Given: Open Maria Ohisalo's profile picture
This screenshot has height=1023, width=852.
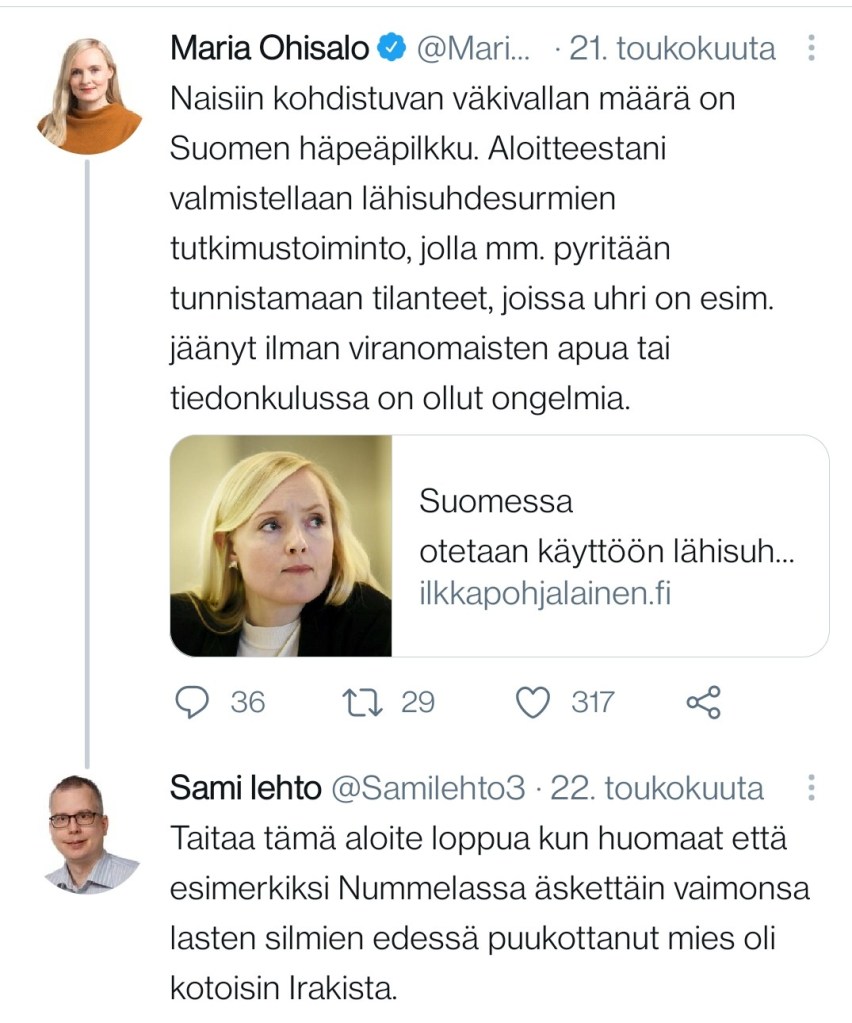Looking at the screenshot, I should (90, 95).
